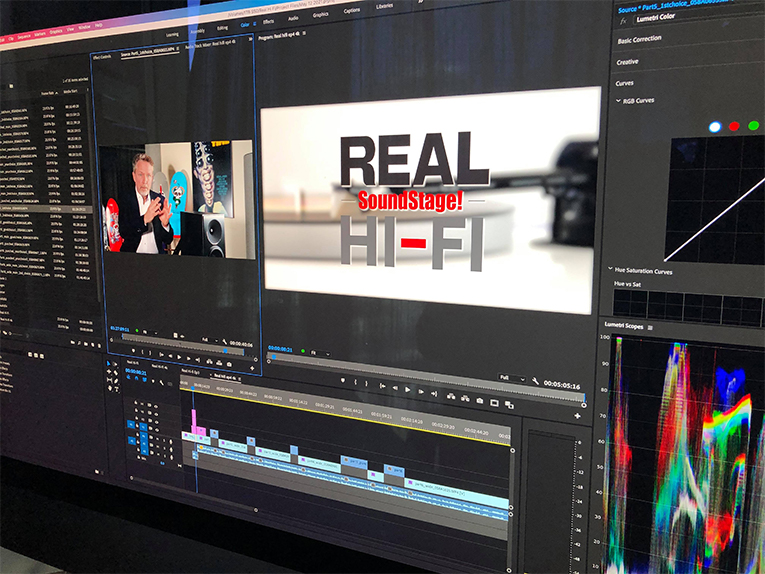The height and width of the screenshot is (574, 765).
Task: Open Program monitor playback resolution dropdown
Action: pos(512,377)
